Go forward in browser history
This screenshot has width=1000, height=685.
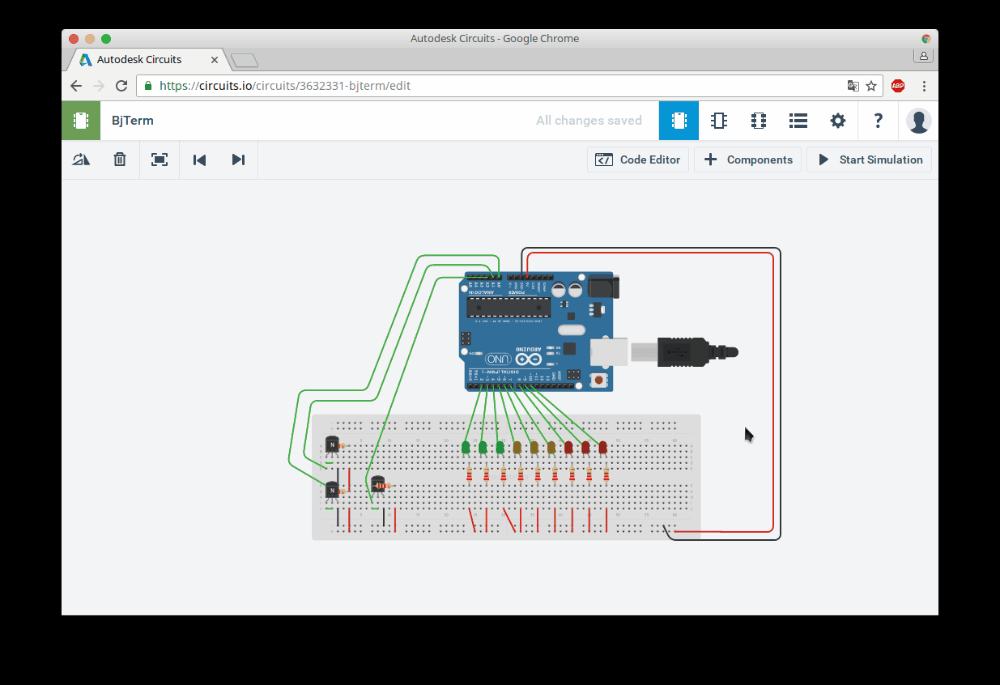point(98,85)
